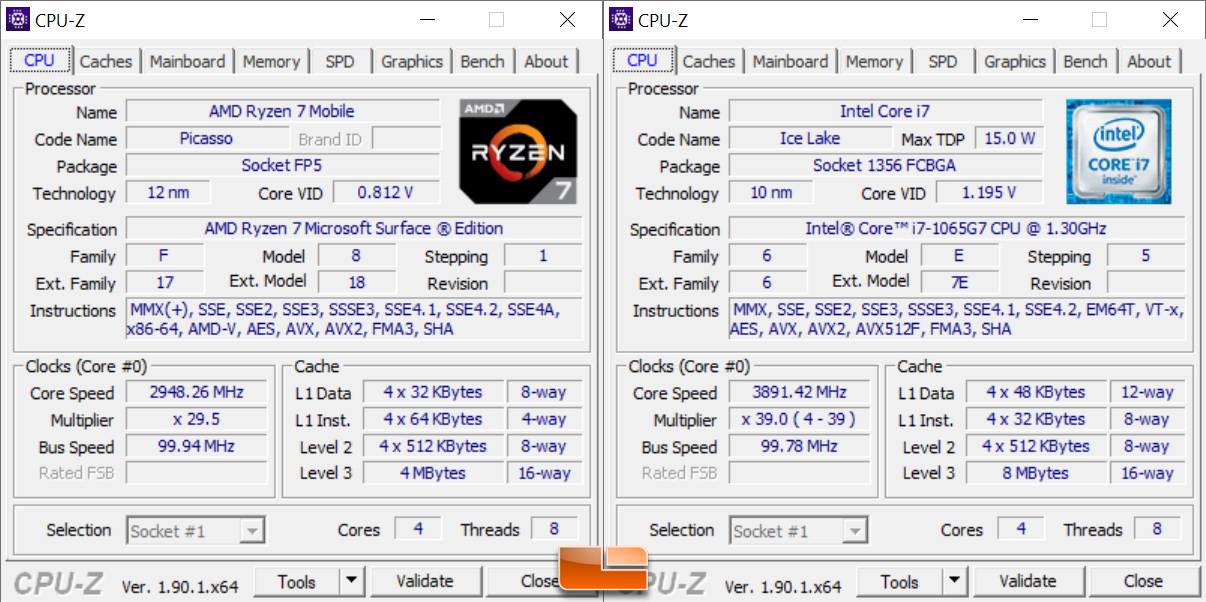
Task: Click the CPU-Z app icon in right window title bar
Action: (621, 19)
